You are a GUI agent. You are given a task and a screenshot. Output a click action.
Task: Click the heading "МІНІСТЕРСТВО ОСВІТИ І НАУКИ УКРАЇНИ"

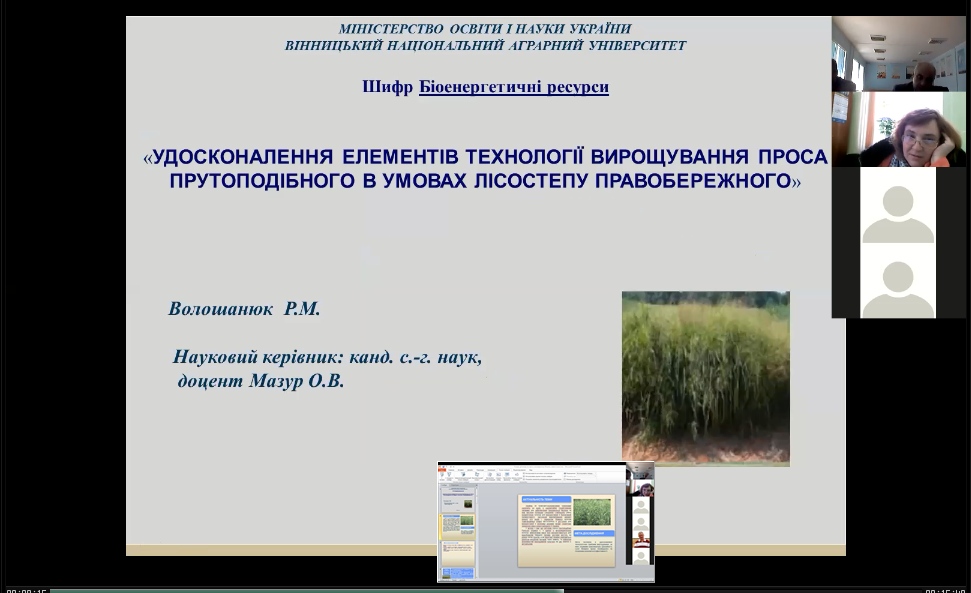click(485, 28)
